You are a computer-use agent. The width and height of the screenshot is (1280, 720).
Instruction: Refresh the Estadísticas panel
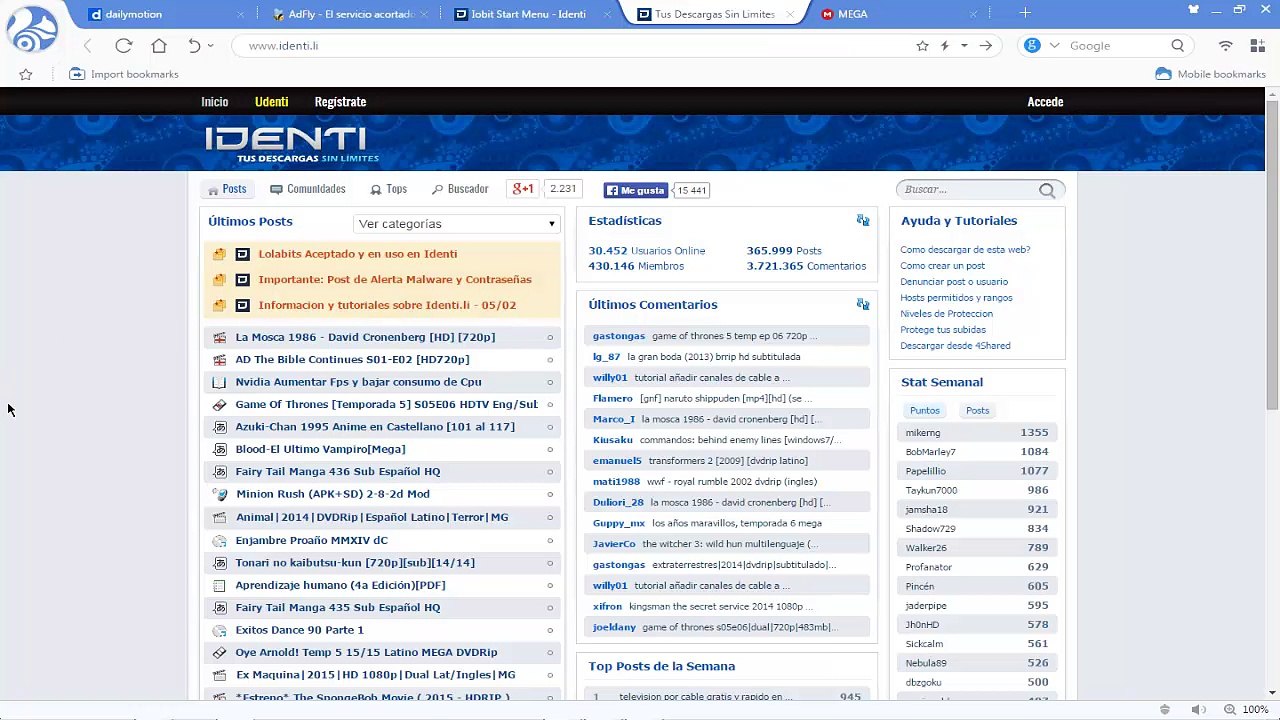[863, 220]
